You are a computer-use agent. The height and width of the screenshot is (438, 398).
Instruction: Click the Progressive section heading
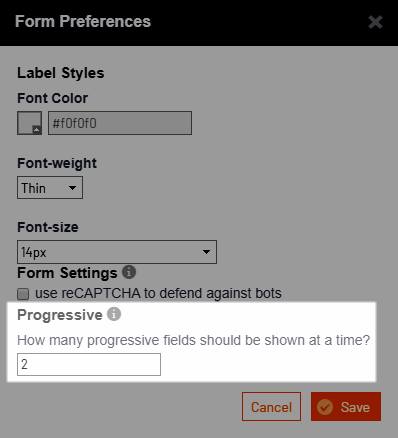[60, 315]
